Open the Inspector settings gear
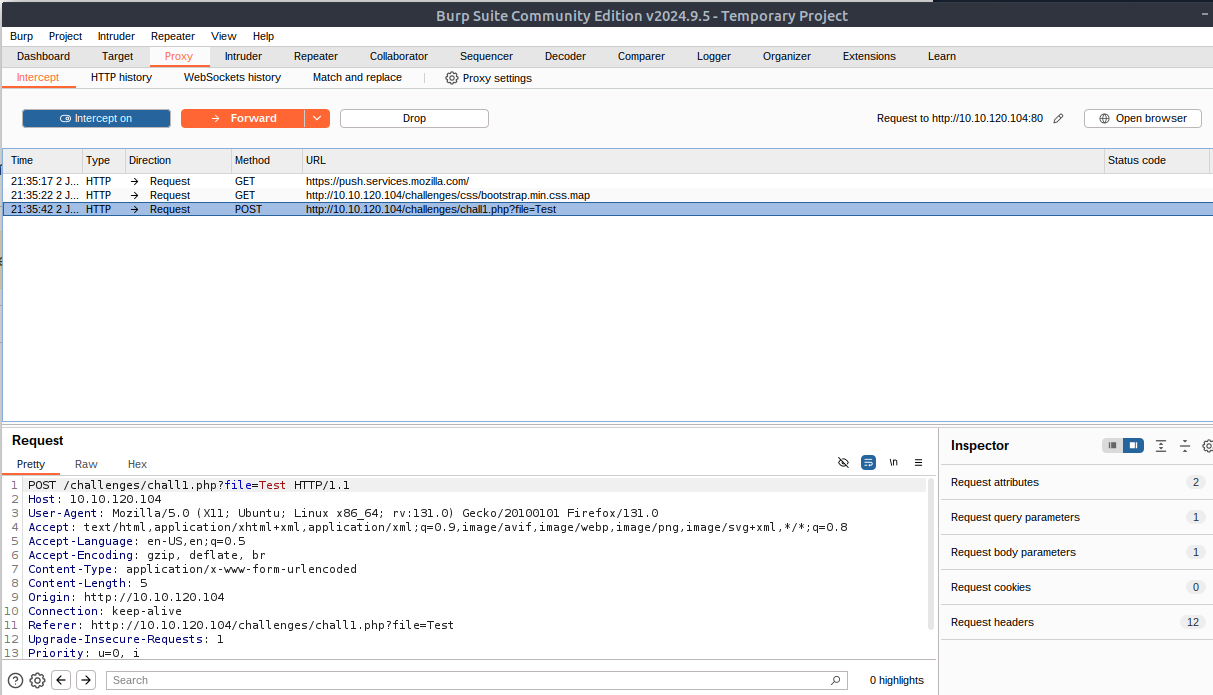 [x=1207, y=446]
